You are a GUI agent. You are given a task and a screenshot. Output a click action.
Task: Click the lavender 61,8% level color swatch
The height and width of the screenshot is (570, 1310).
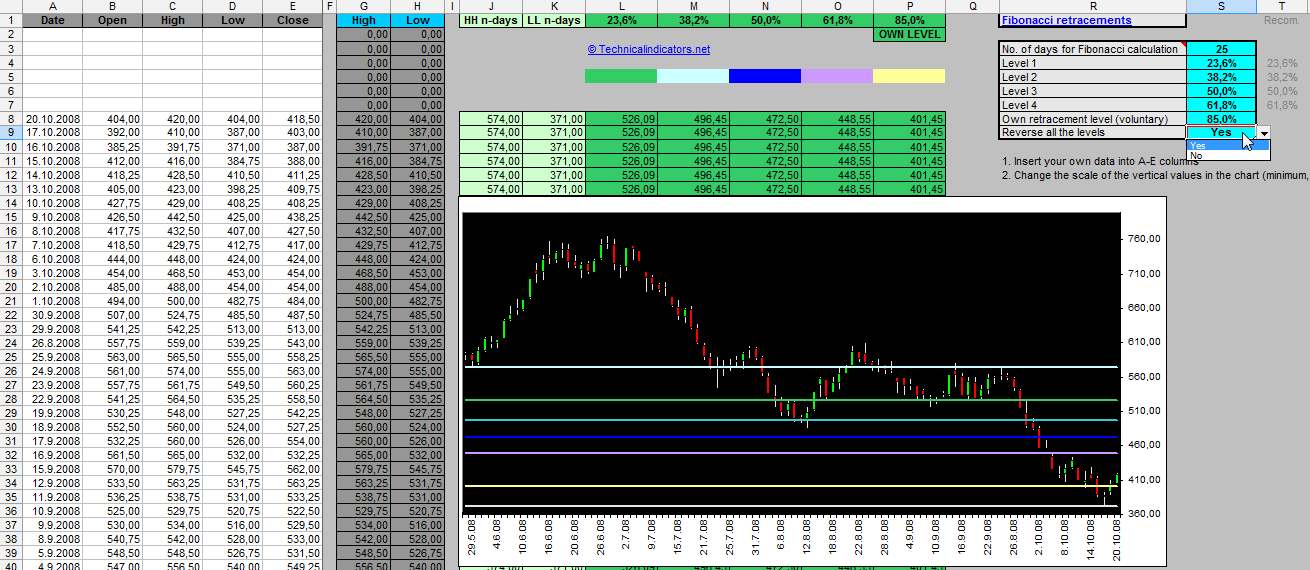coord(837,76)
